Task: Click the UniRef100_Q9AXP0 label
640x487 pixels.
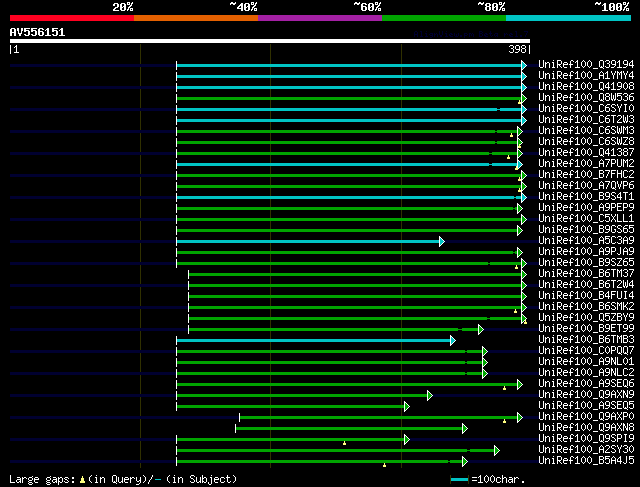Action: point(586,417)
